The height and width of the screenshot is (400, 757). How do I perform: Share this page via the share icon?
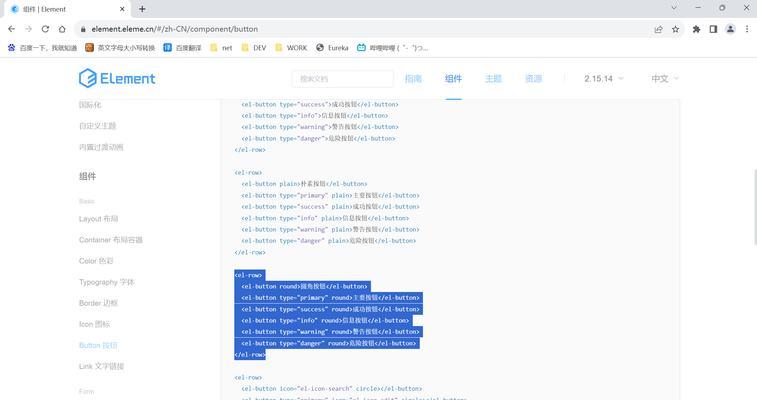(658, 29)
